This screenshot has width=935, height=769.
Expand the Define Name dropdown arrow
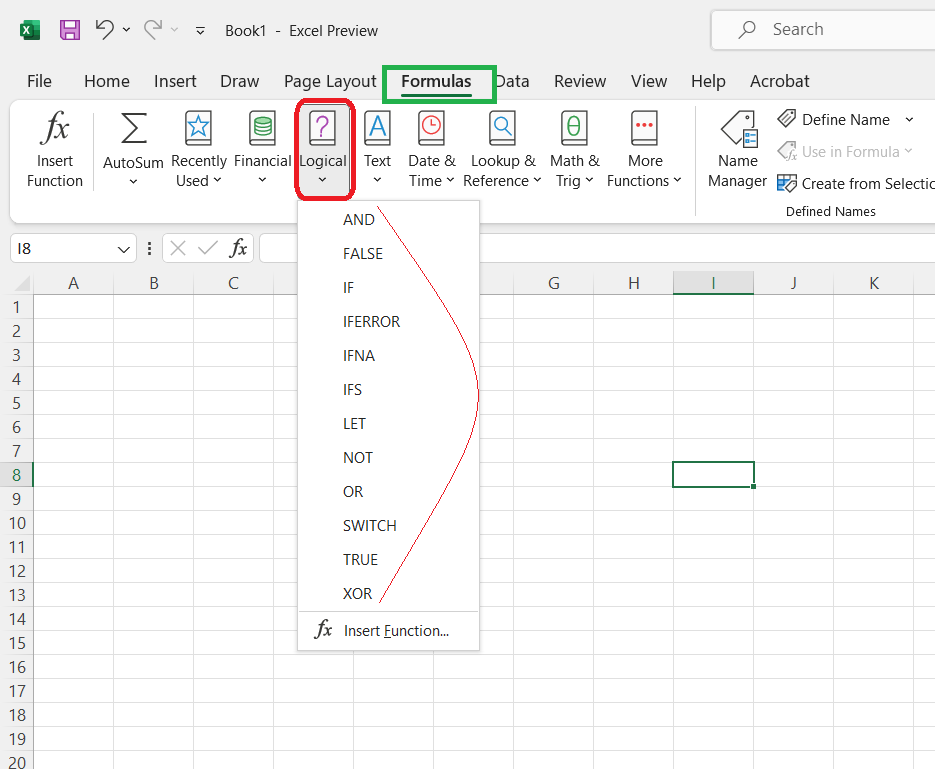(909, 120)
